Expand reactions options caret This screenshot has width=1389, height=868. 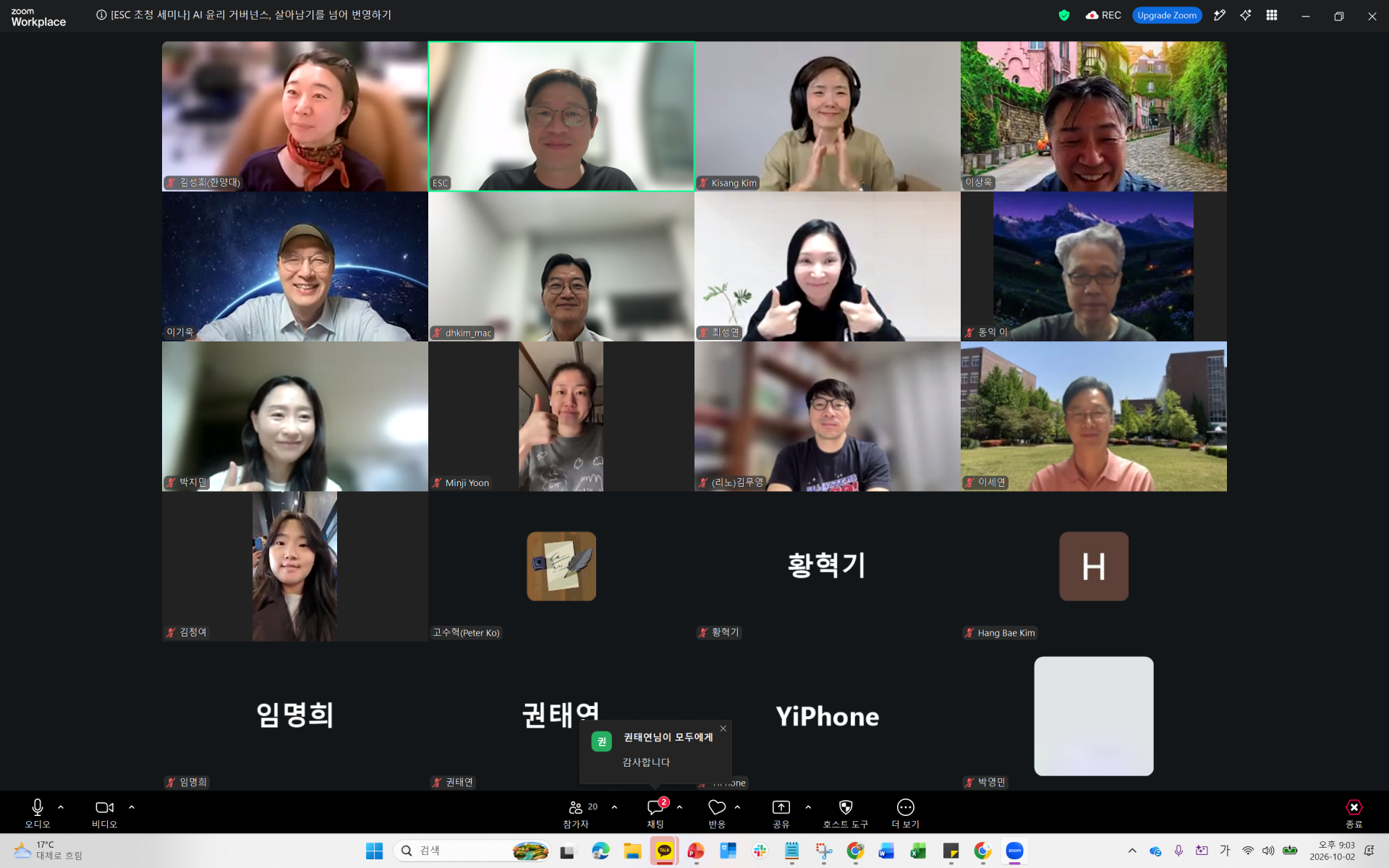click(x=737, y=807)
